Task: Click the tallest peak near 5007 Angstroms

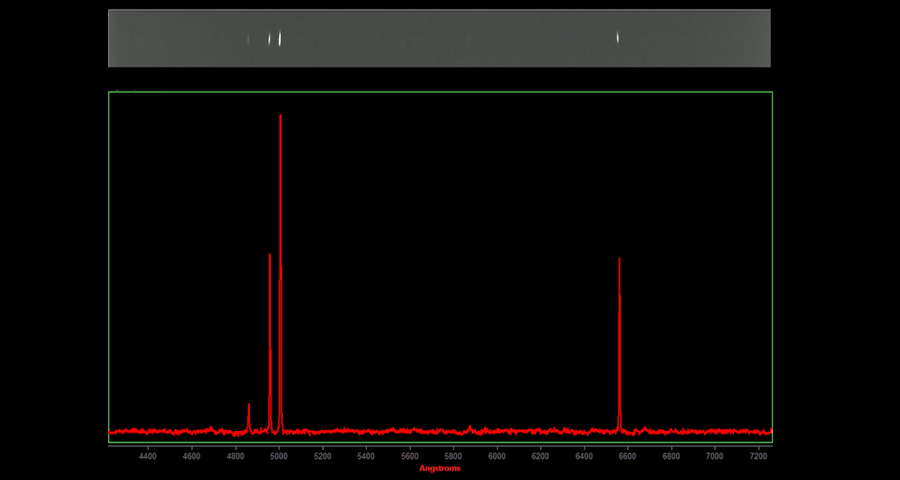Action: pos(280,116)
